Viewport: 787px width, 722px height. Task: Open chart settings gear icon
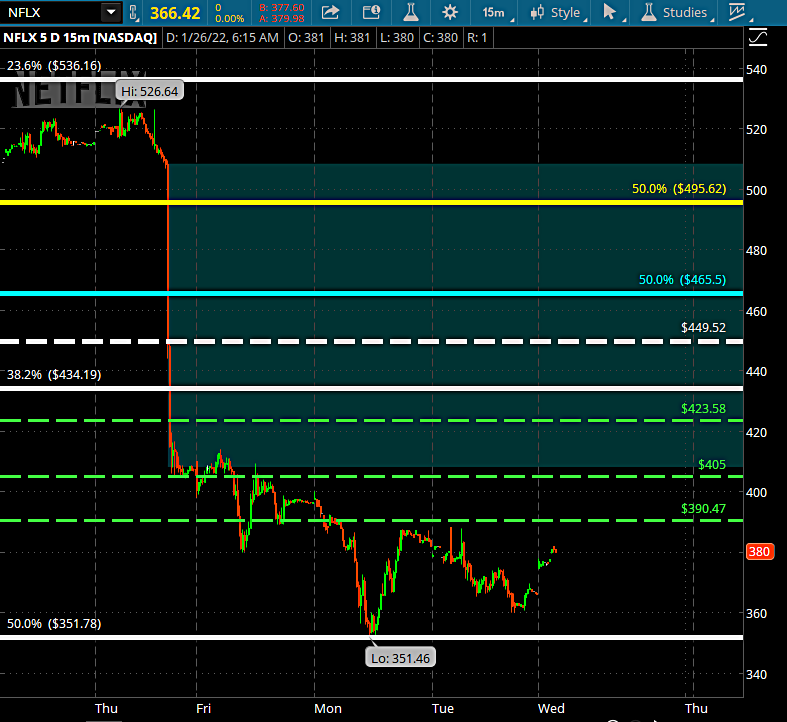point(450,12)
